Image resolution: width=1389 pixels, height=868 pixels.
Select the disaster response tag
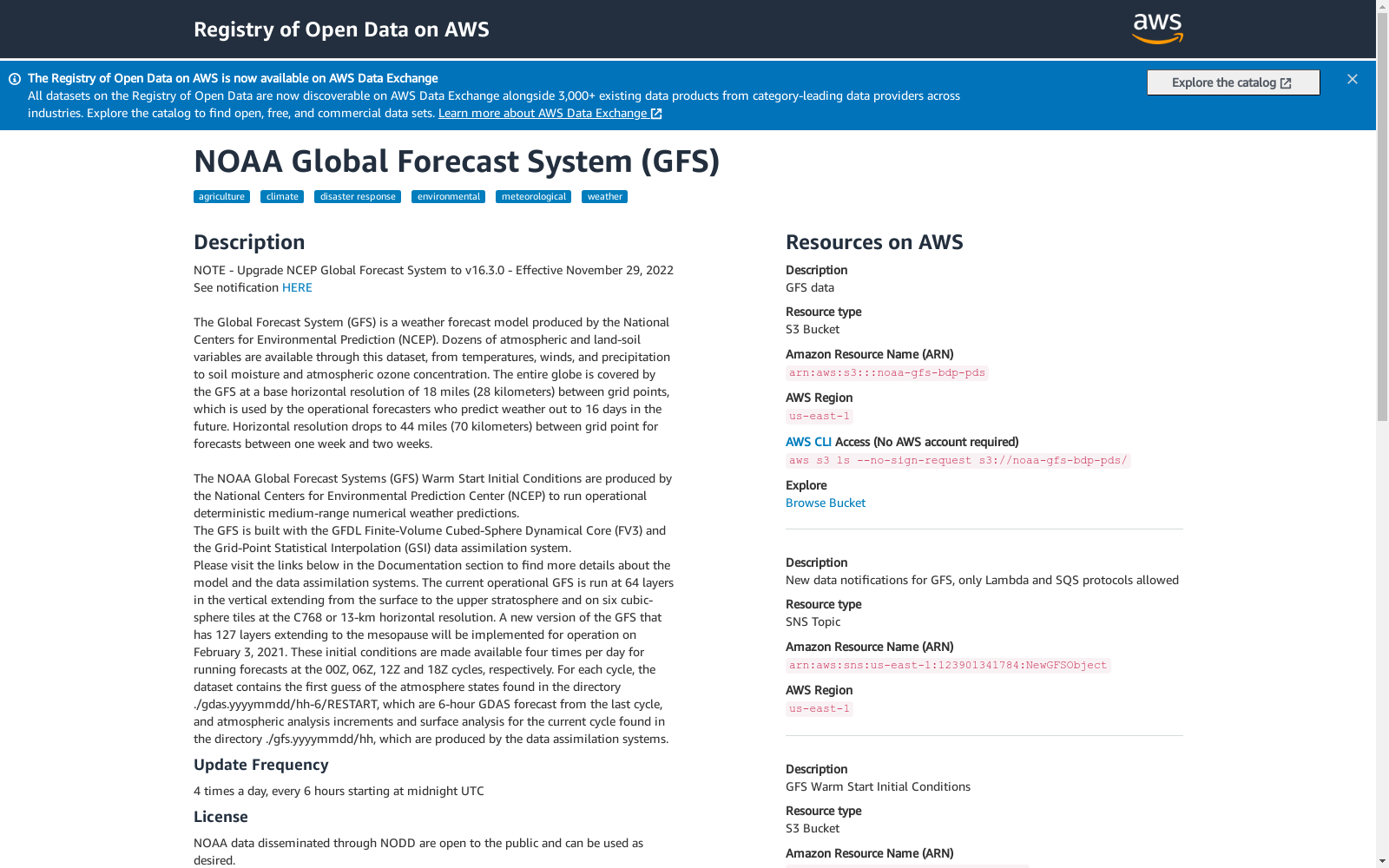(358, 197)
